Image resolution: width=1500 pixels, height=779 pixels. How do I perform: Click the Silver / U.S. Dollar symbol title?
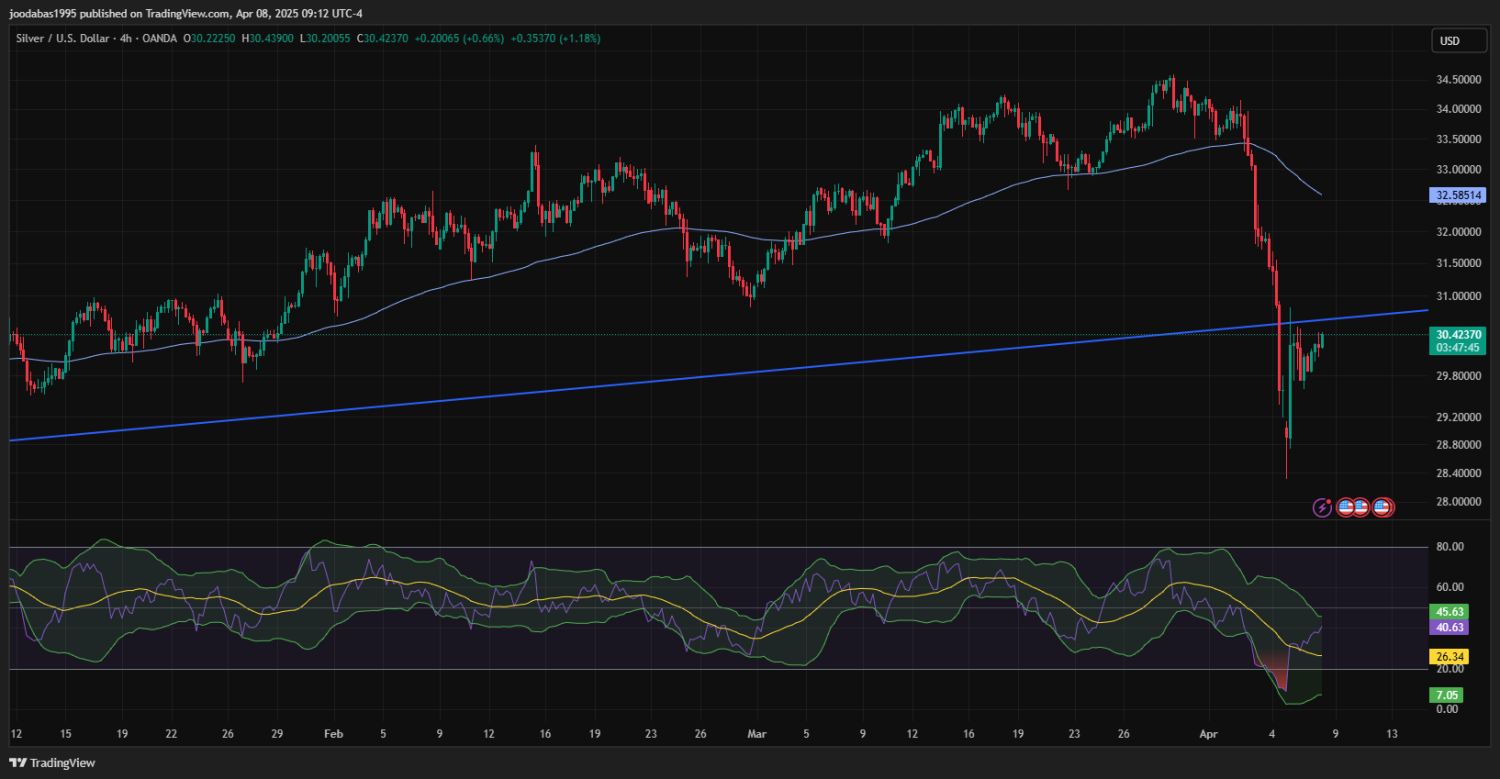point(62,38)
